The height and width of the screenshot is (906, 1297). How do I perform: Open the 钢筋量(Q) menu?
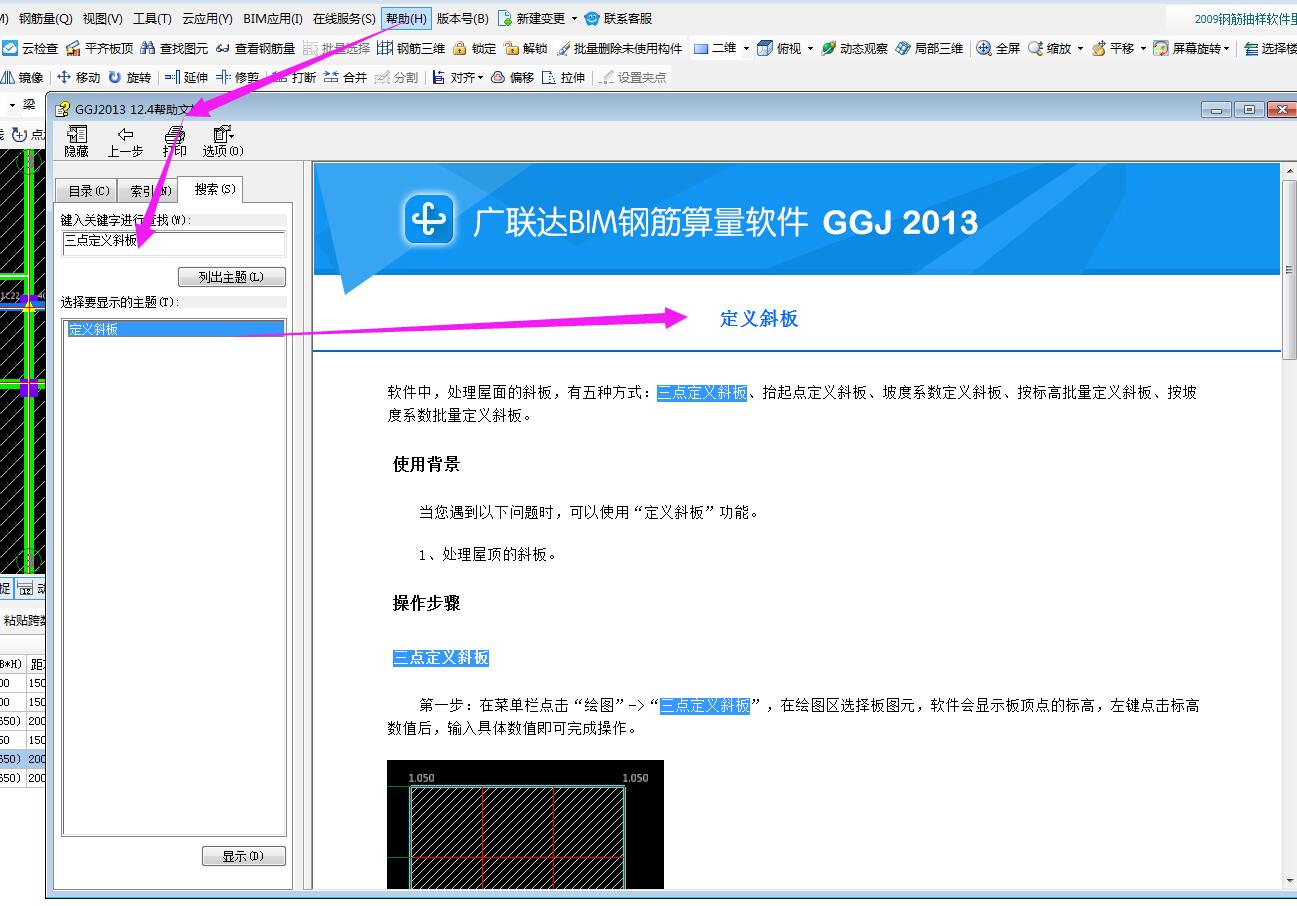click(x=46, y=18)
